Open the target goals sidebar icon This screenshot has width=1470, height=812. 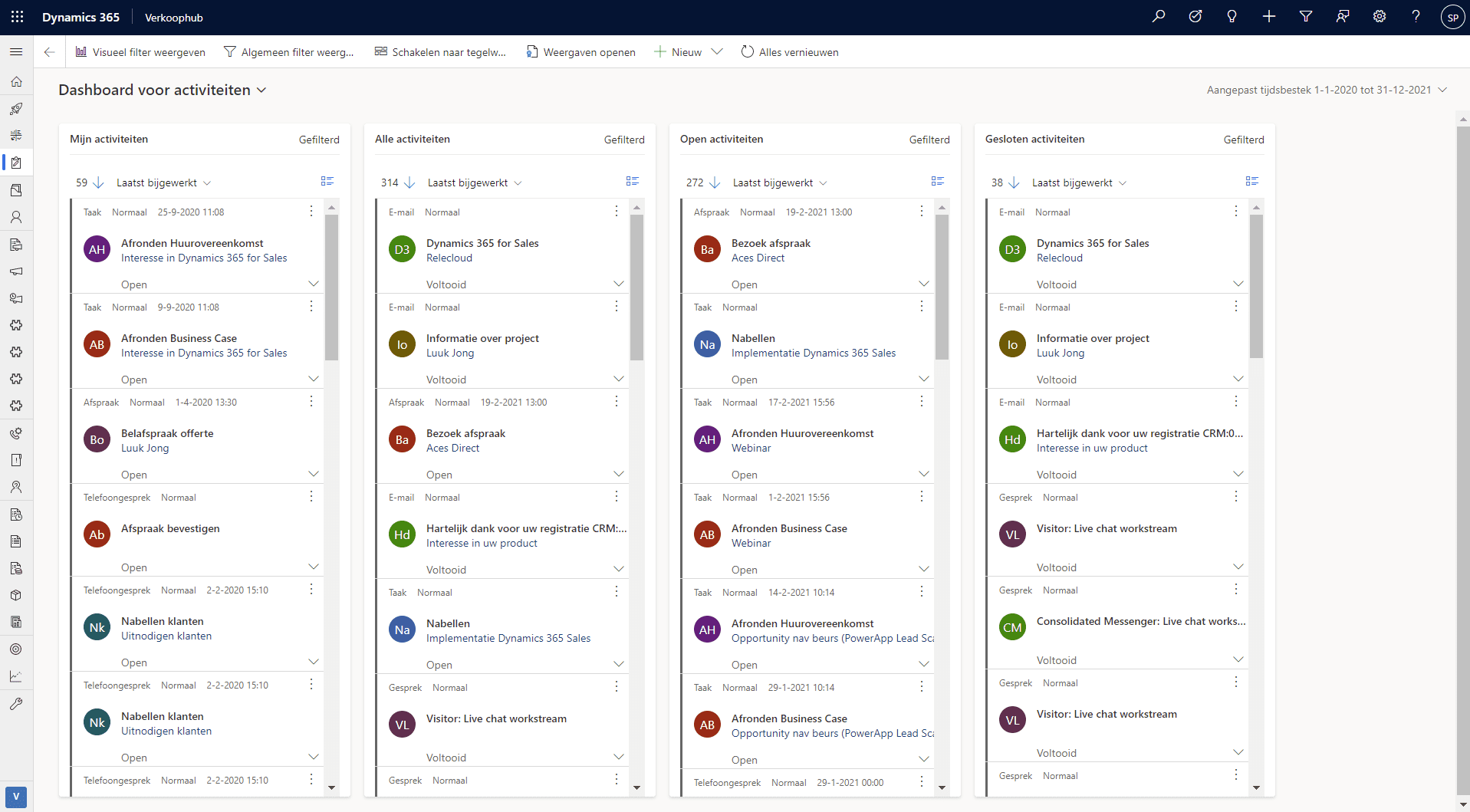coord(16,649)
